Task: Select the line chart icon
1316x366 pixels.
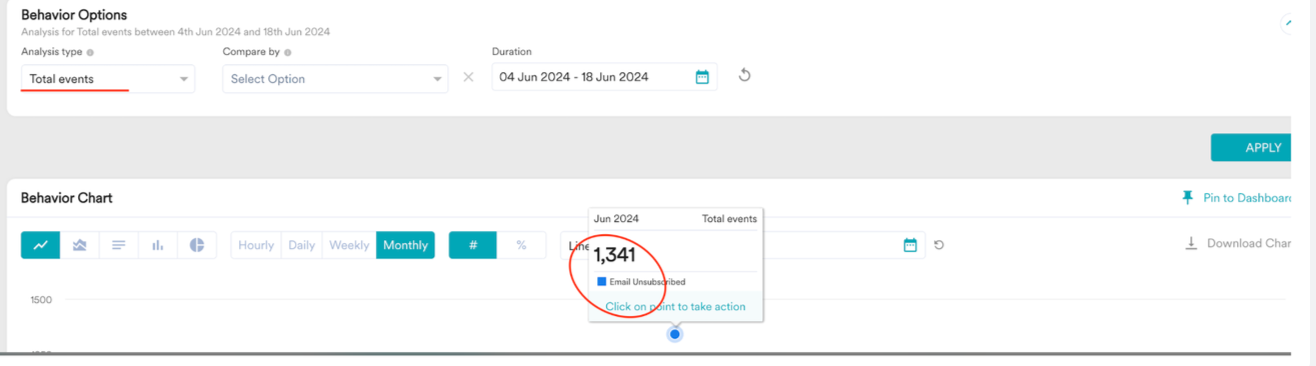Action: (x=41, y=245)
